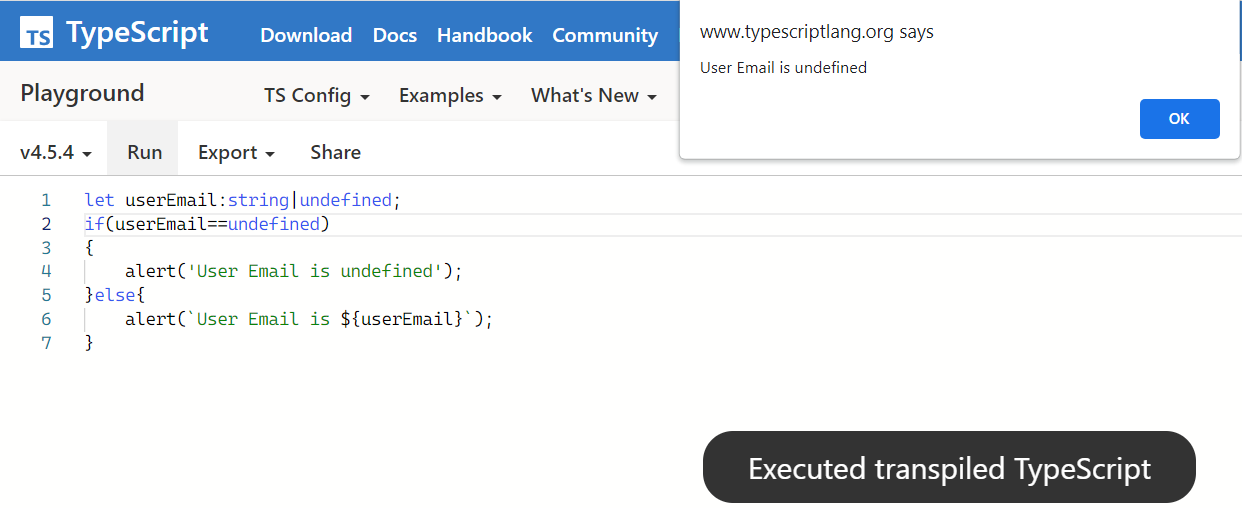Click the TS square logo icon
Screen dimensions: 1242x508
pos(37,36)
